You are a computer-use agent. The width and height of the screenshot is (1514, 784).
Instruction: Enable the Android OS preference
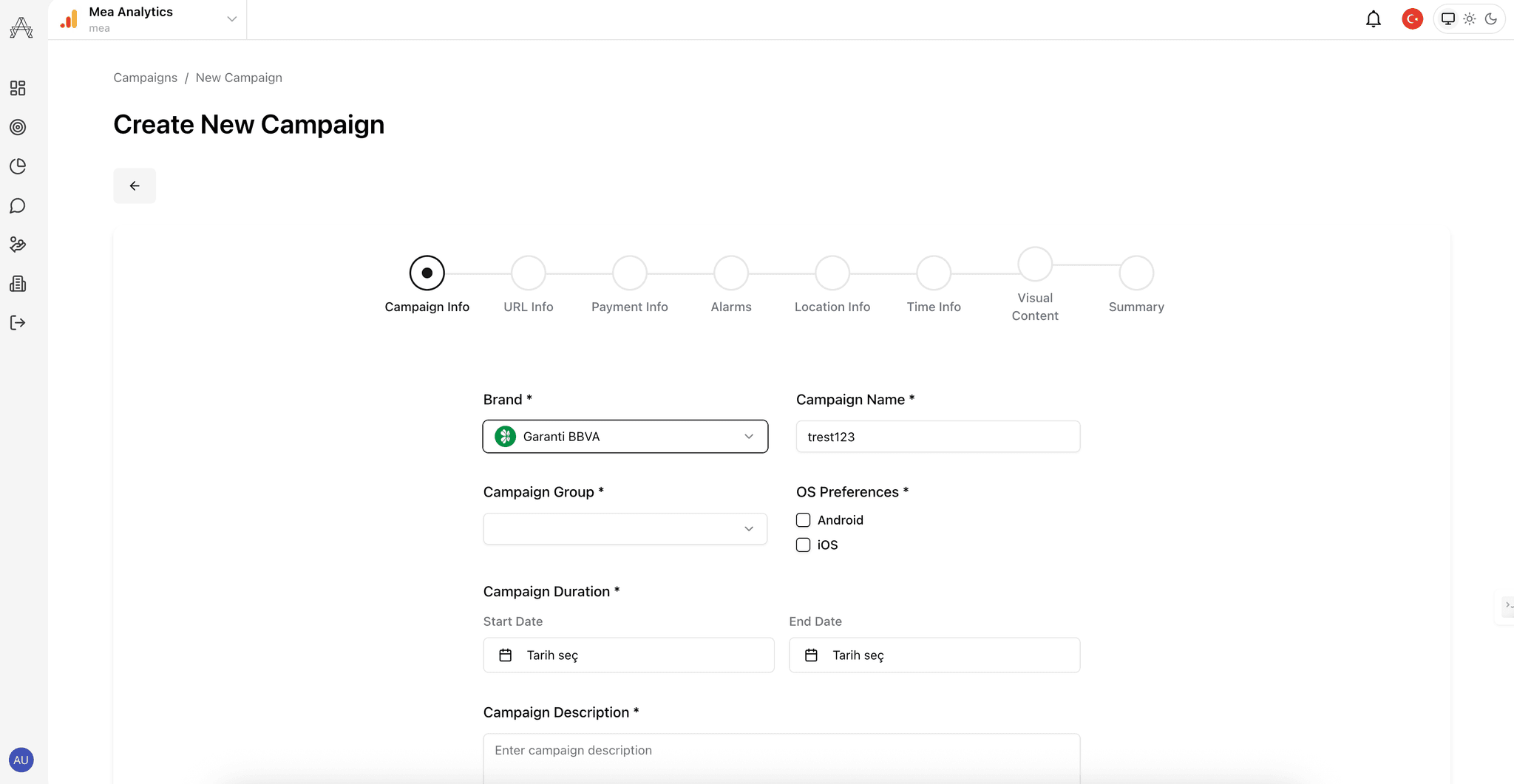point(803,519)
